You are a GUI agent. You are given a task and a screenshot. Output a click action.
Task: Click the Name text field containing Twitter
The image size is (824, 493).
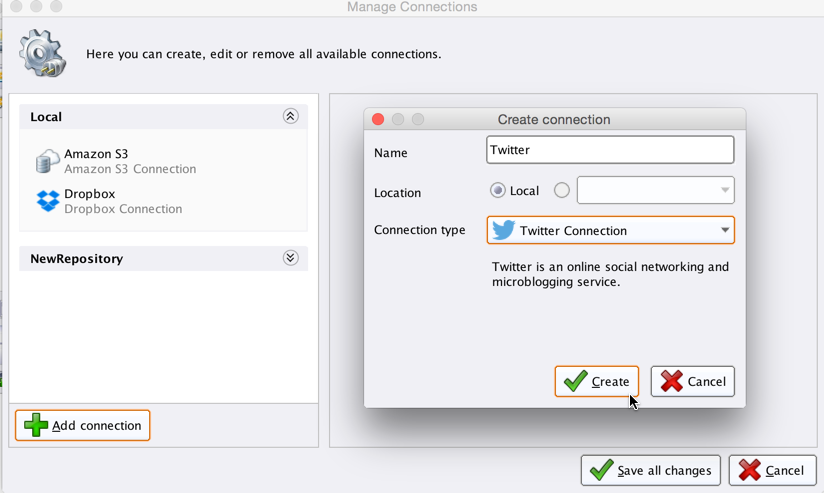pos(610,150)
